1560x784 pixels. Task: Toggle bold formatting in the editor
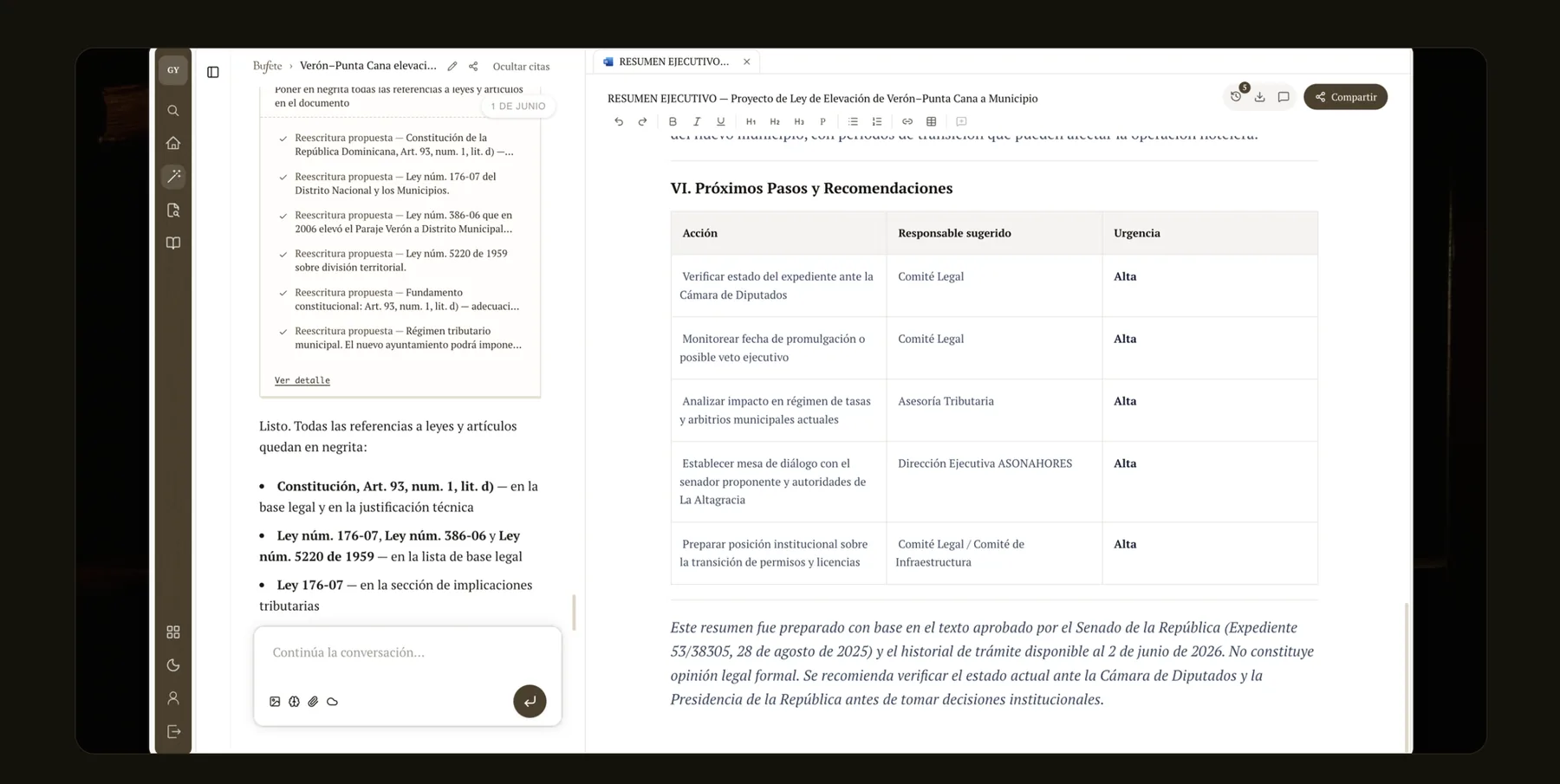(673, 122)
